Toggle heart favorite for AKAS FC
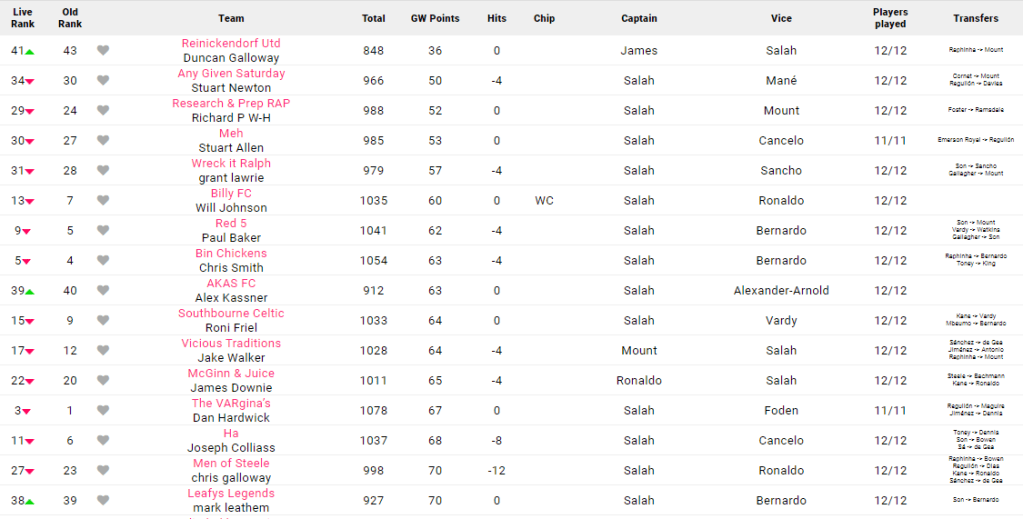 point(103,291)
